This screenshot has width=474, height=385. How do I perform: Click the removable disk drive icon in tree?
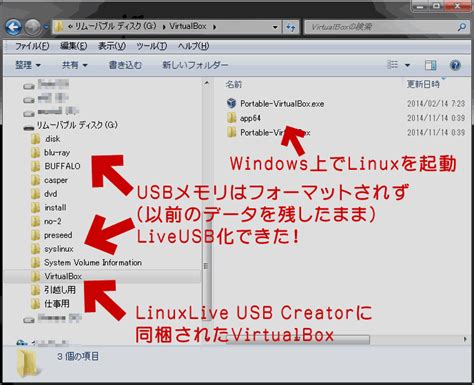tap(29, 128)
